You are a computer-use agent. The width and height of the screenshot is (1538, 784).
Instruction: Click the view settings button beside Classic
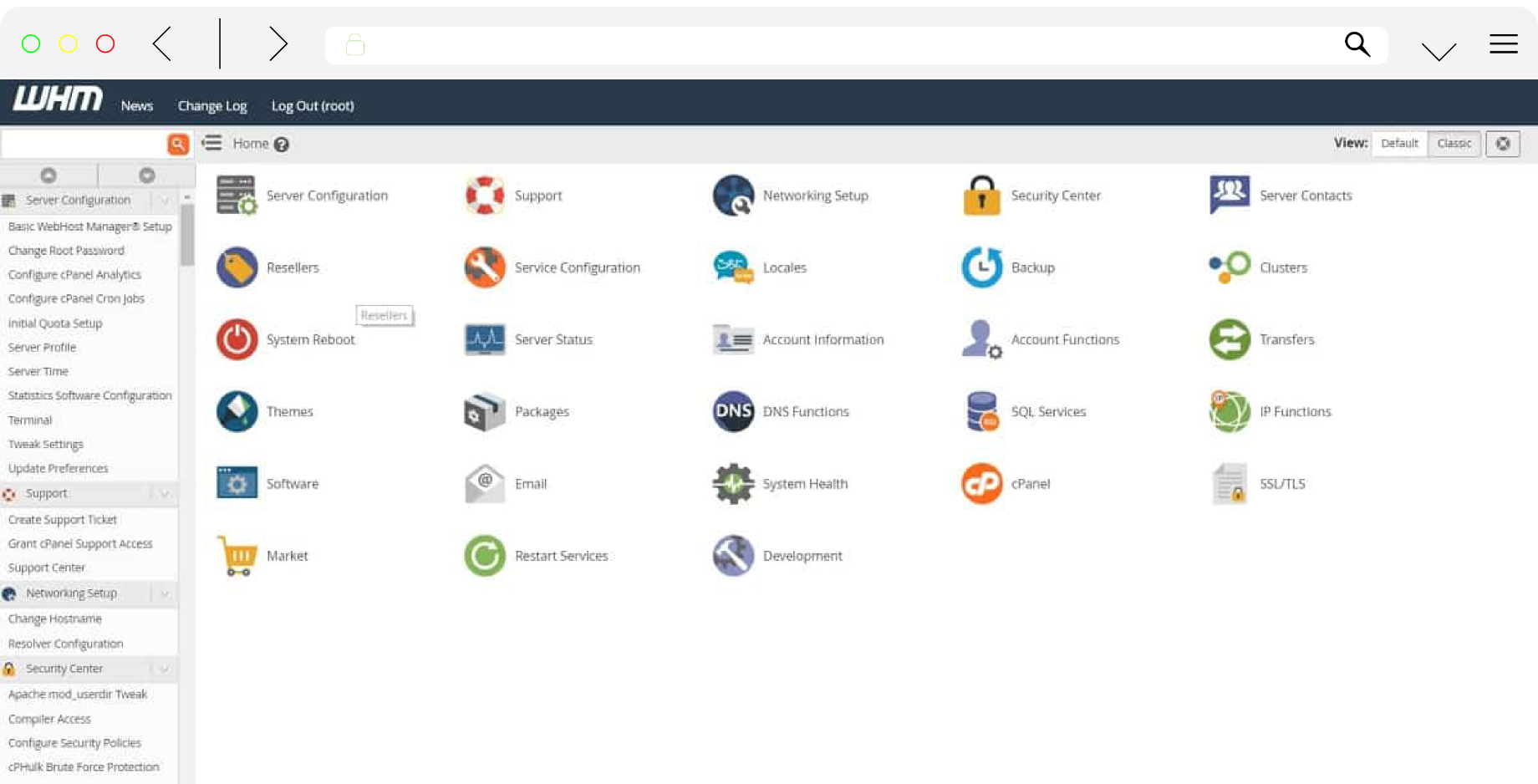[1503, 144]
